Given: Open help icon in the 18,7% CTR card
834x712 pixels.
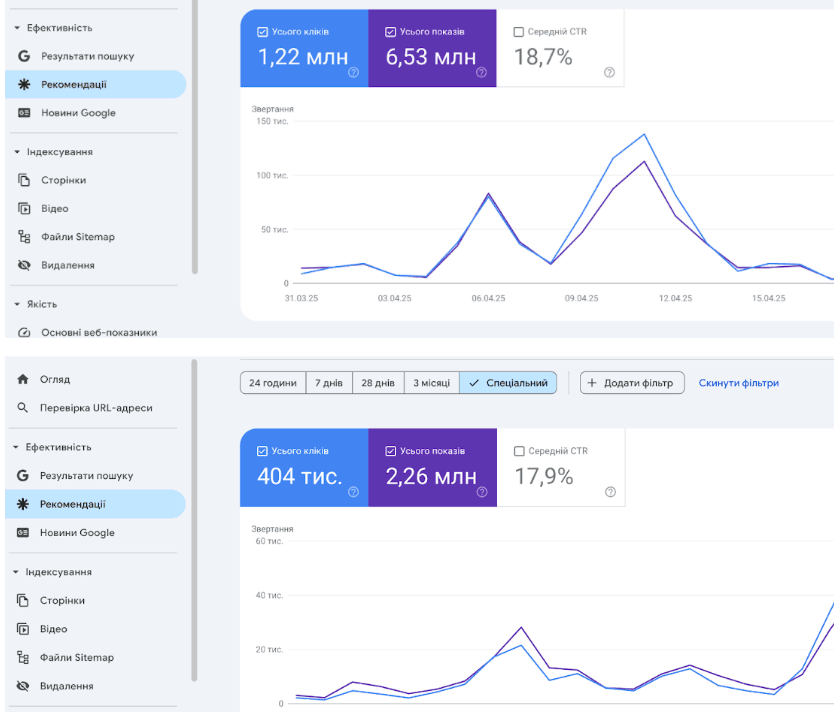Looking at the screenshot, I should pyautogui.click(x=609, y=72).
